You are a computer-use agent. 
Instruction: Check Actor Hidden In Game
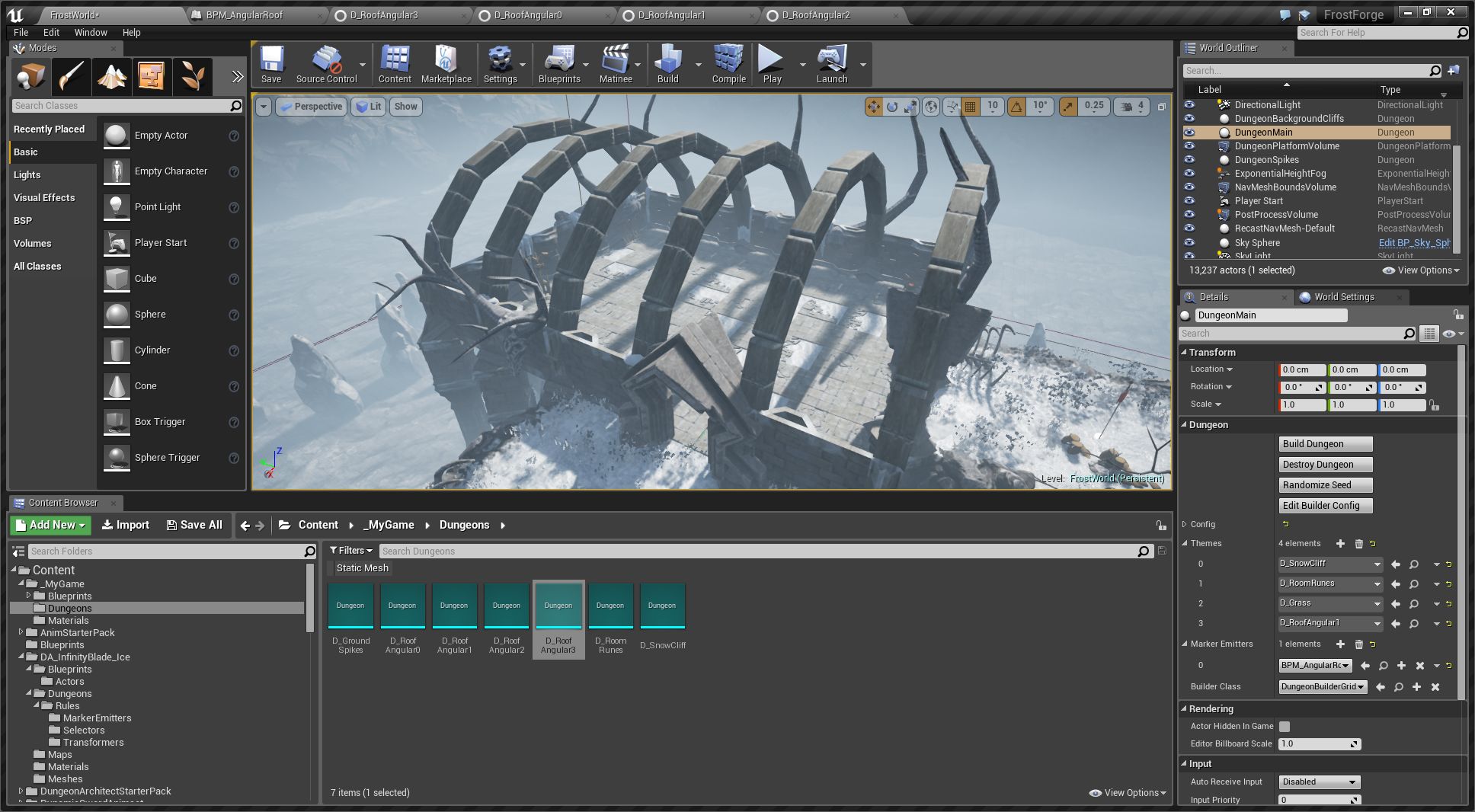pos(1285,727)
